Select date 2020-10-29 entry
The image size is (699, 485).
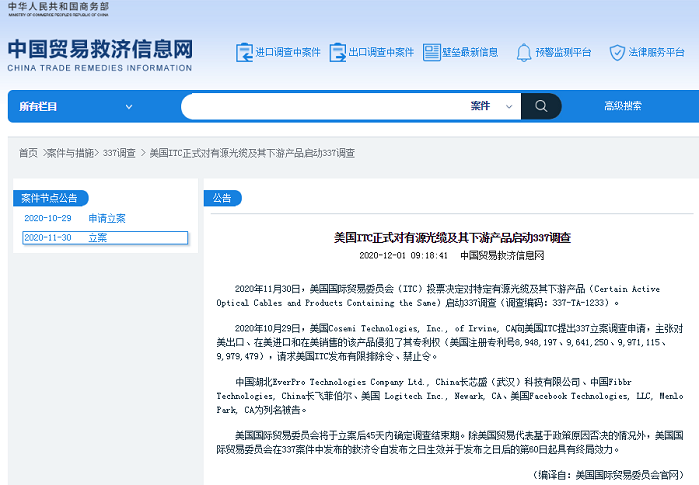[x=48, y=218]
